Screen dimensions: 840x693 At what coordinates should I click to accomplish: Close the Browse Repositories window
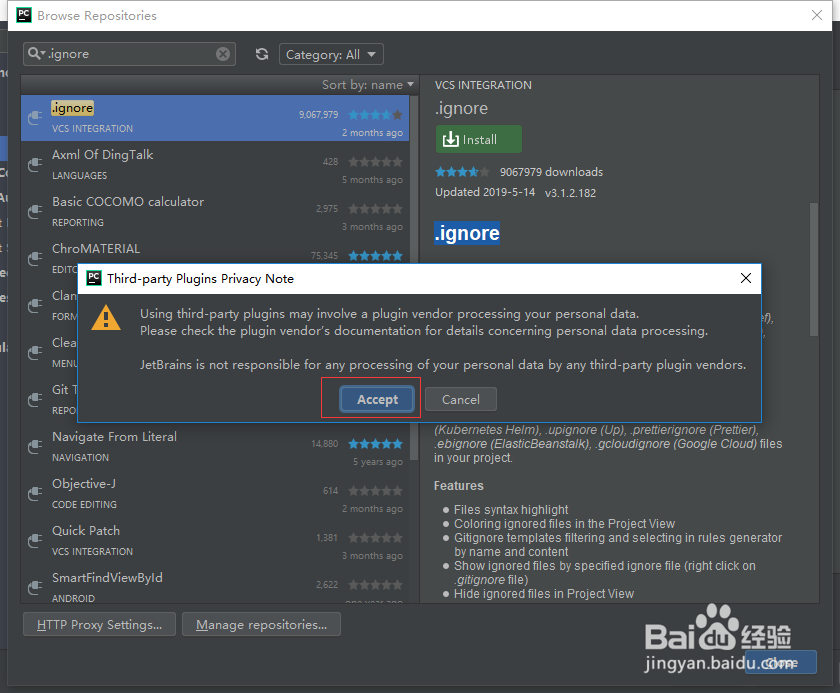(x=816, y=15)
